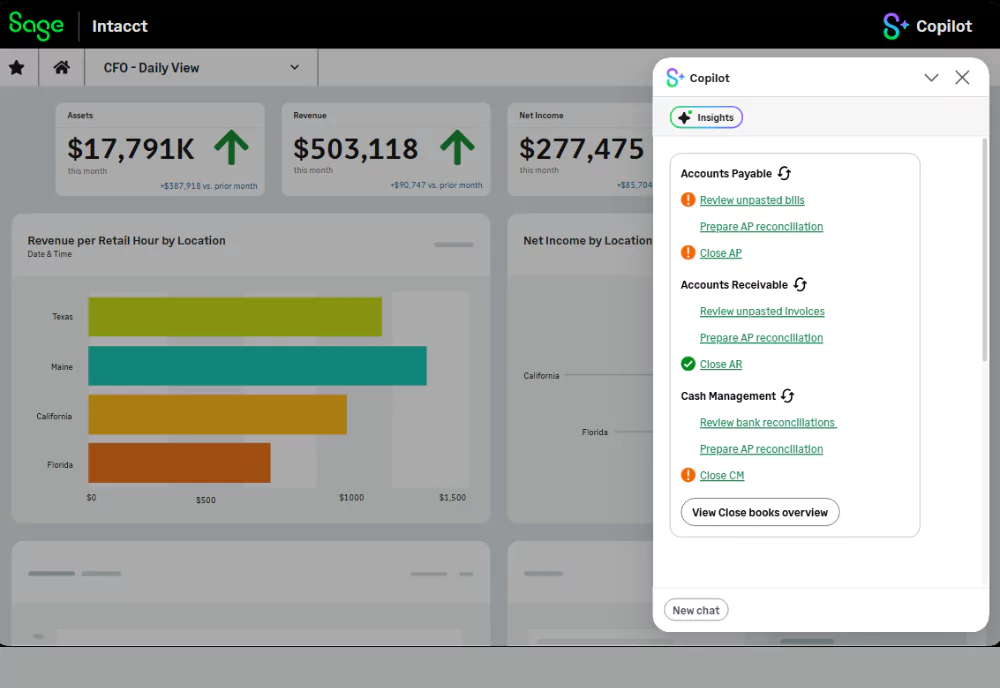Refresh the Accounts Receivable section
1000x688 pixels.
(x=800, y=285)
